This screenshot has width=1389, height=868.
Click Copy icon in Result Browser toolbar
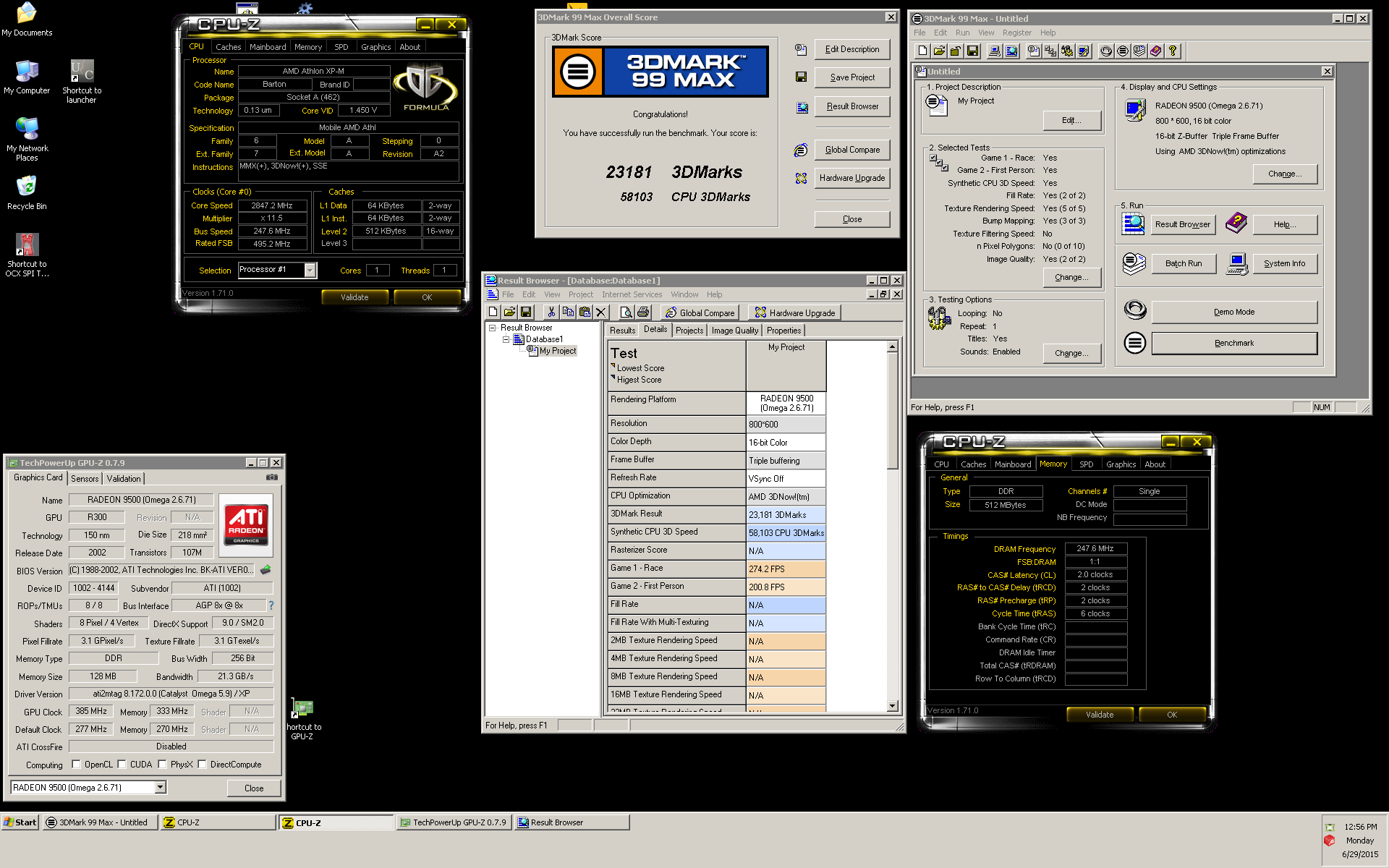pos(568,312)
